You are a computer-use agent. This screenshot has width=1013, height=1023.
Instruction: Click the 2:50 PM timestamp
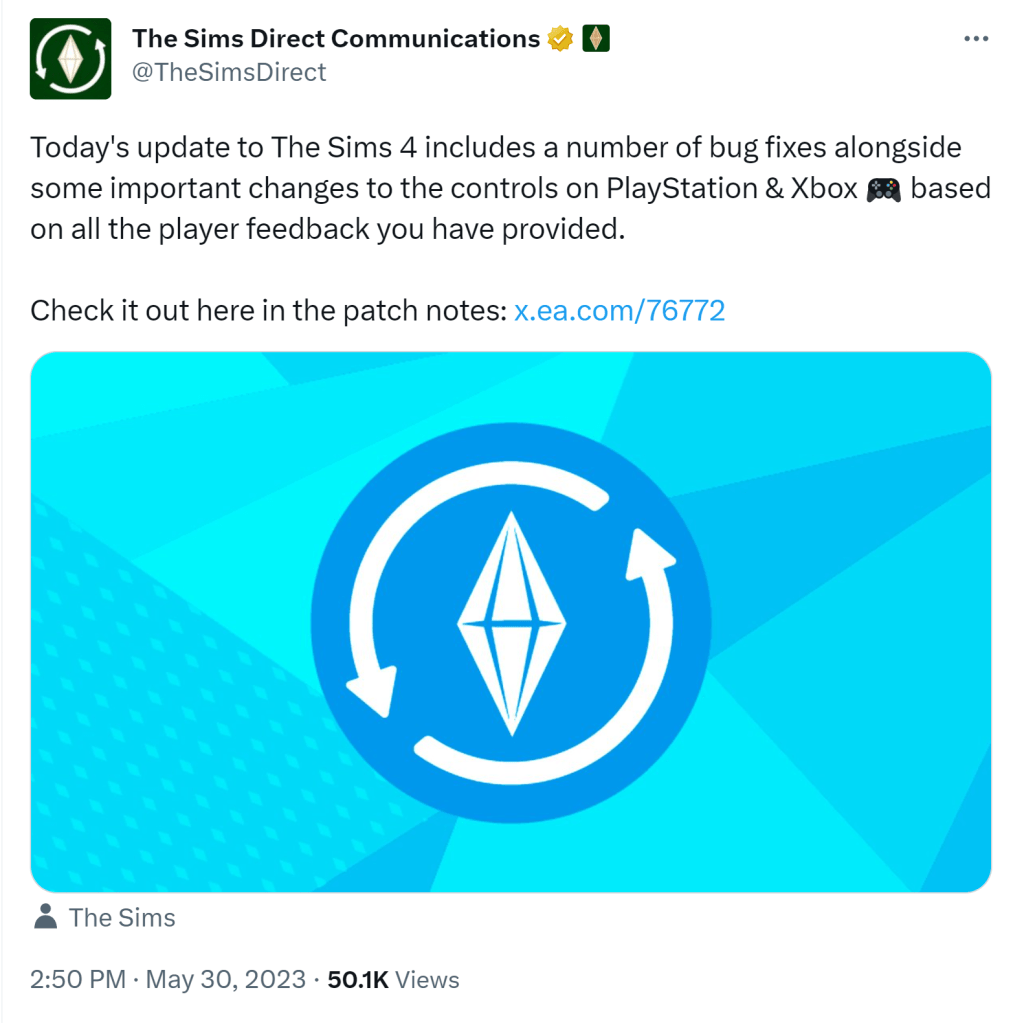click(77, 979)
